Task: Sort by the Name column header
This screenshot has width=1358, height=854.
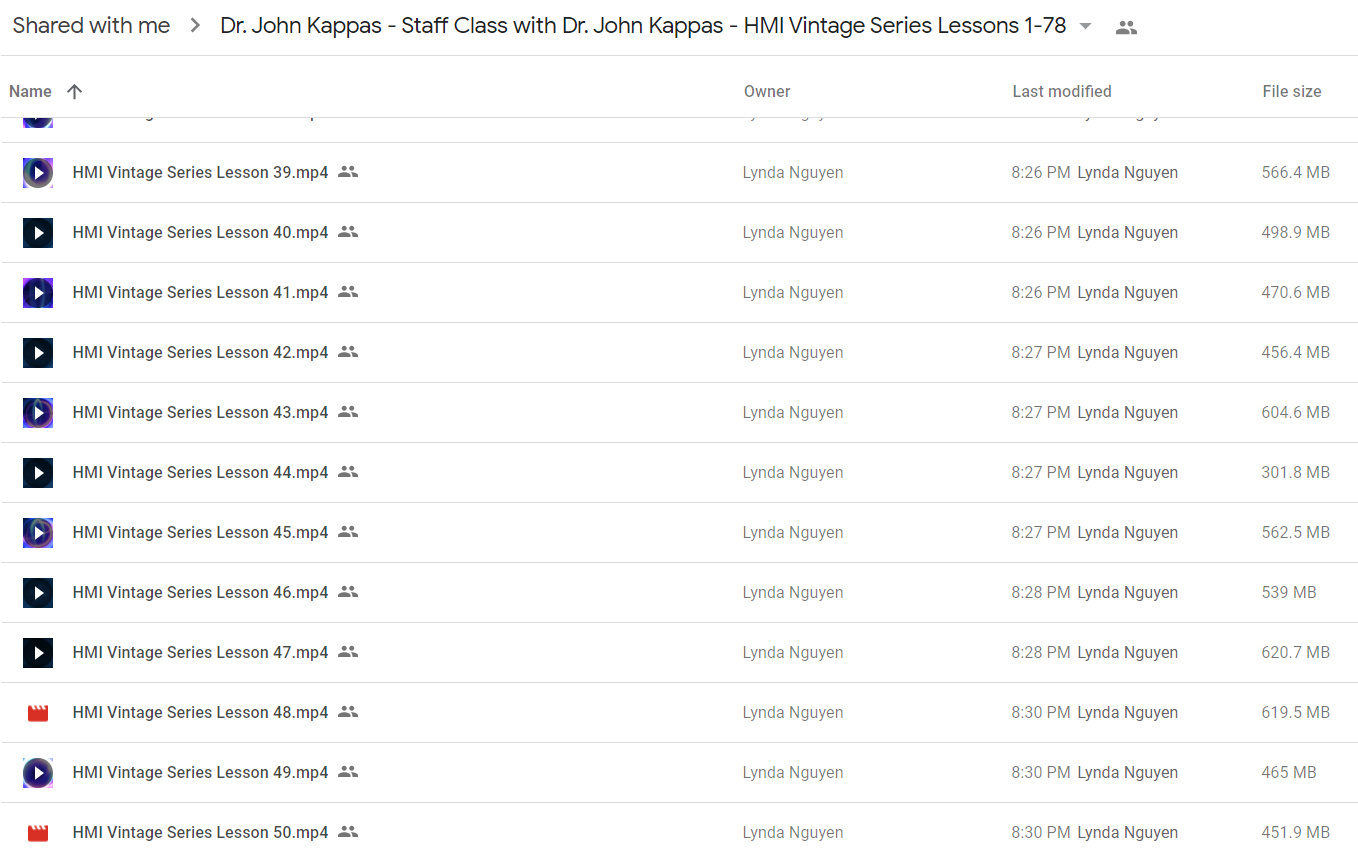Action: (30, 91)
